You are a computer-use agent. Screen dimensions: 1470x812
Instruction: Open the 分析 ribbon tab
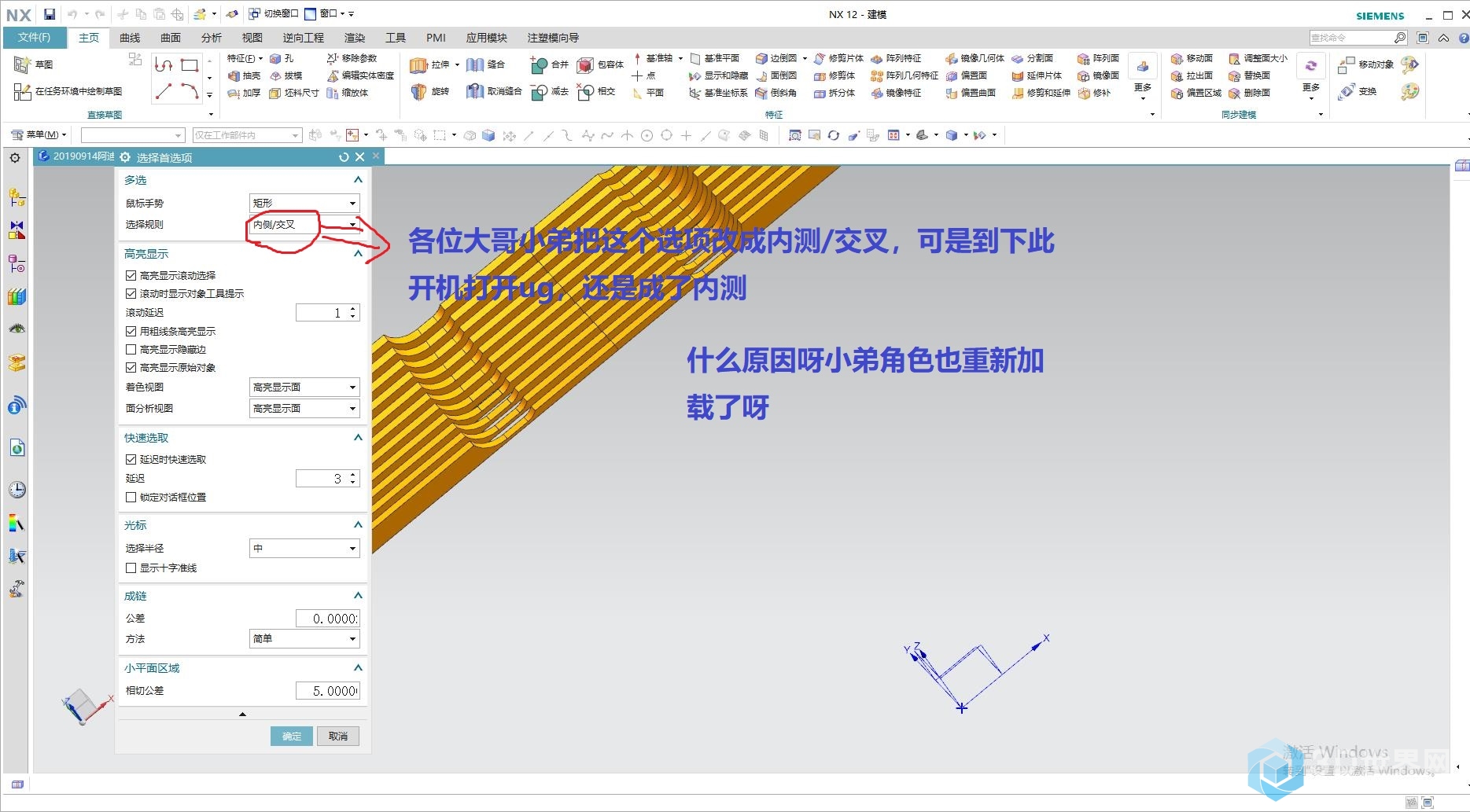coord(212,38)
